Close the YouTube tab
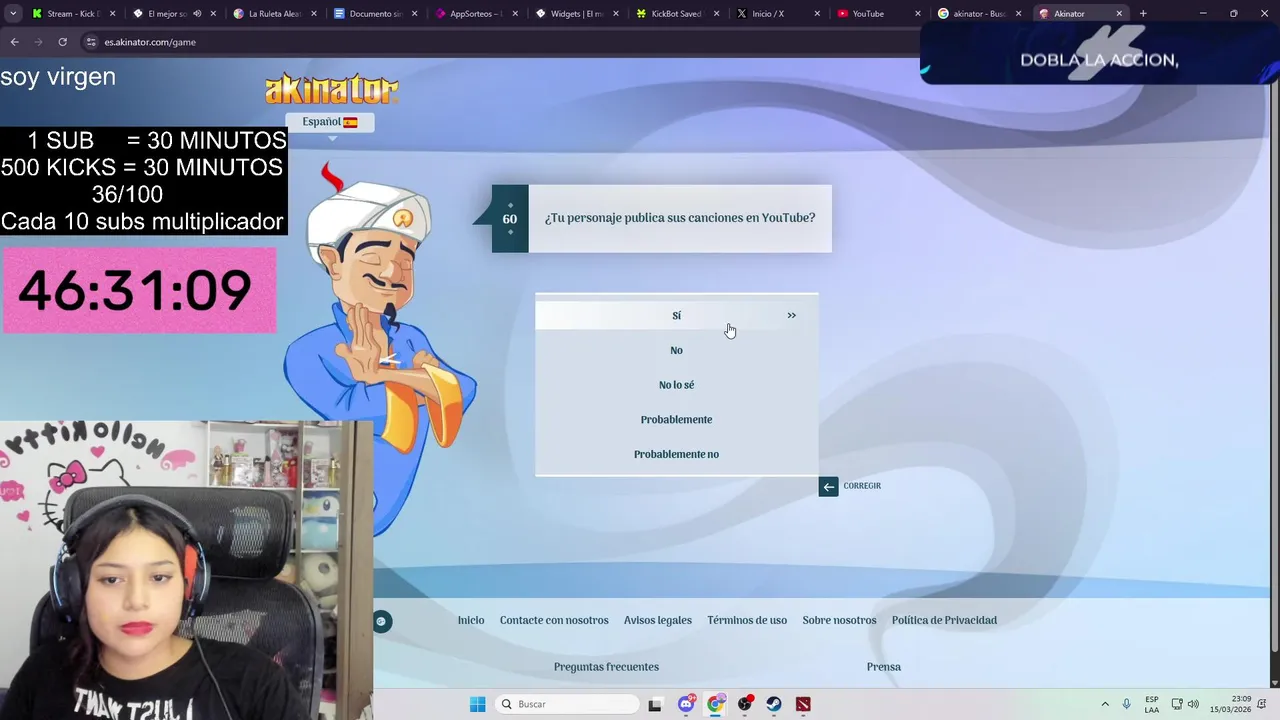 pos(918,14)
